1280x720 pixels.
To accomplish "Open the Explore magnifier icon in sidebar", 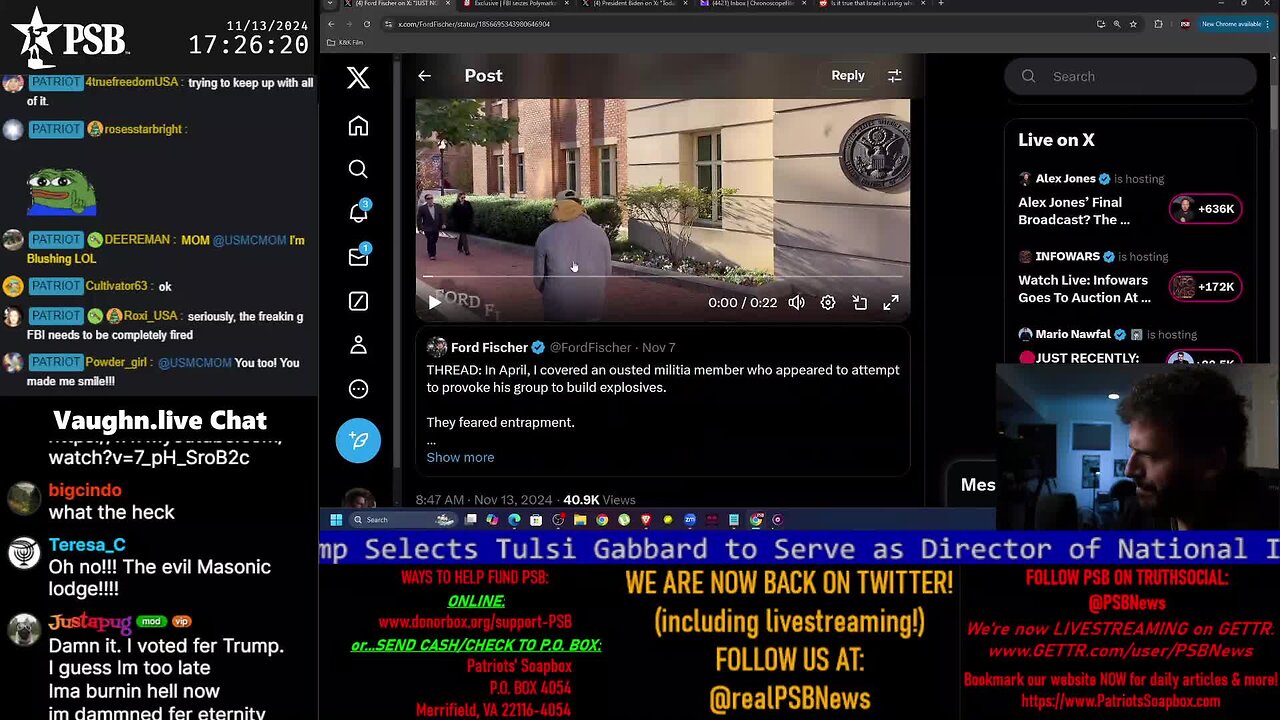I will point(358,169).
